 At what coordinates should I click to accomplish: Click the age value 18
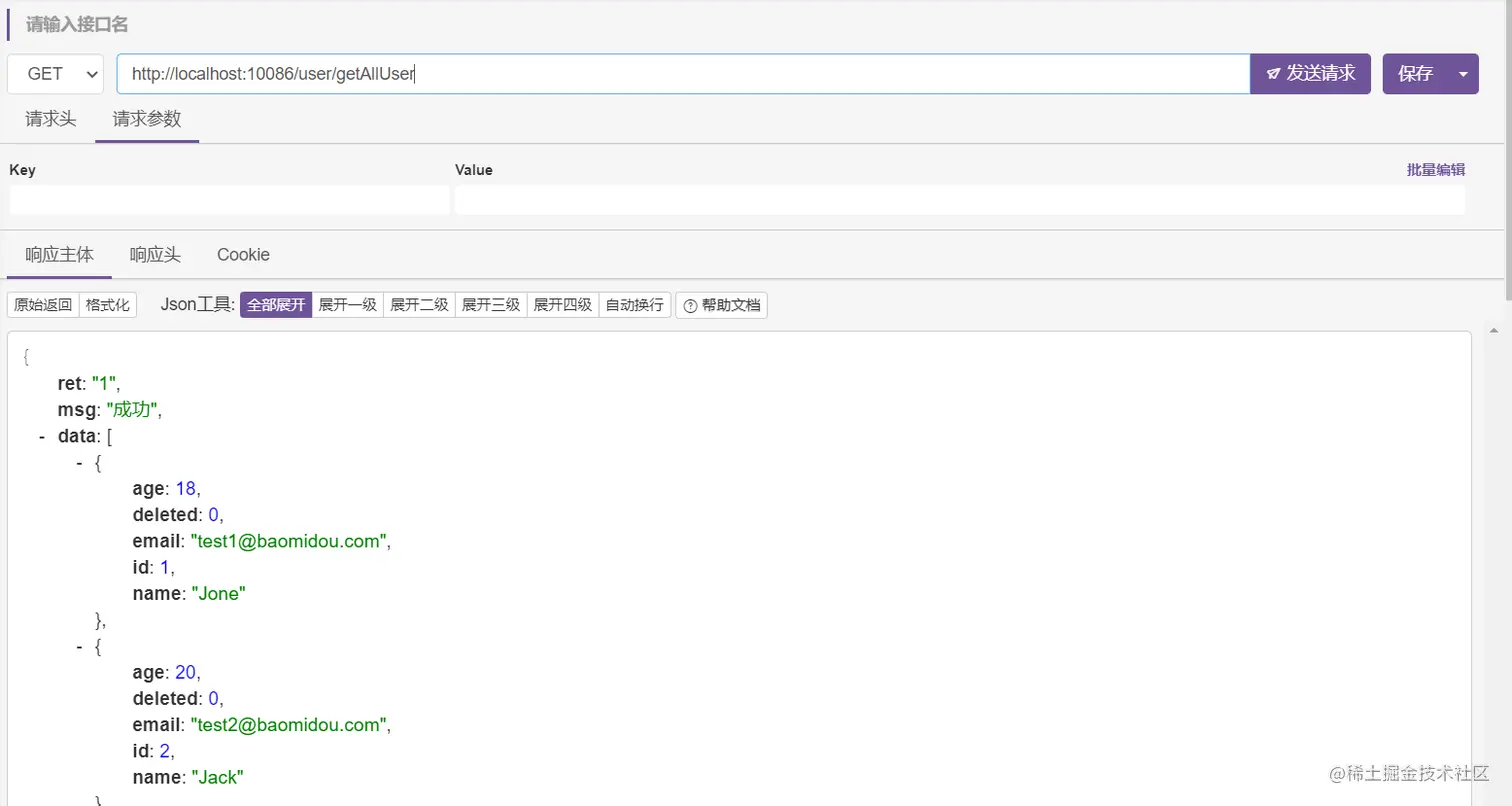(x=185, y=489)
